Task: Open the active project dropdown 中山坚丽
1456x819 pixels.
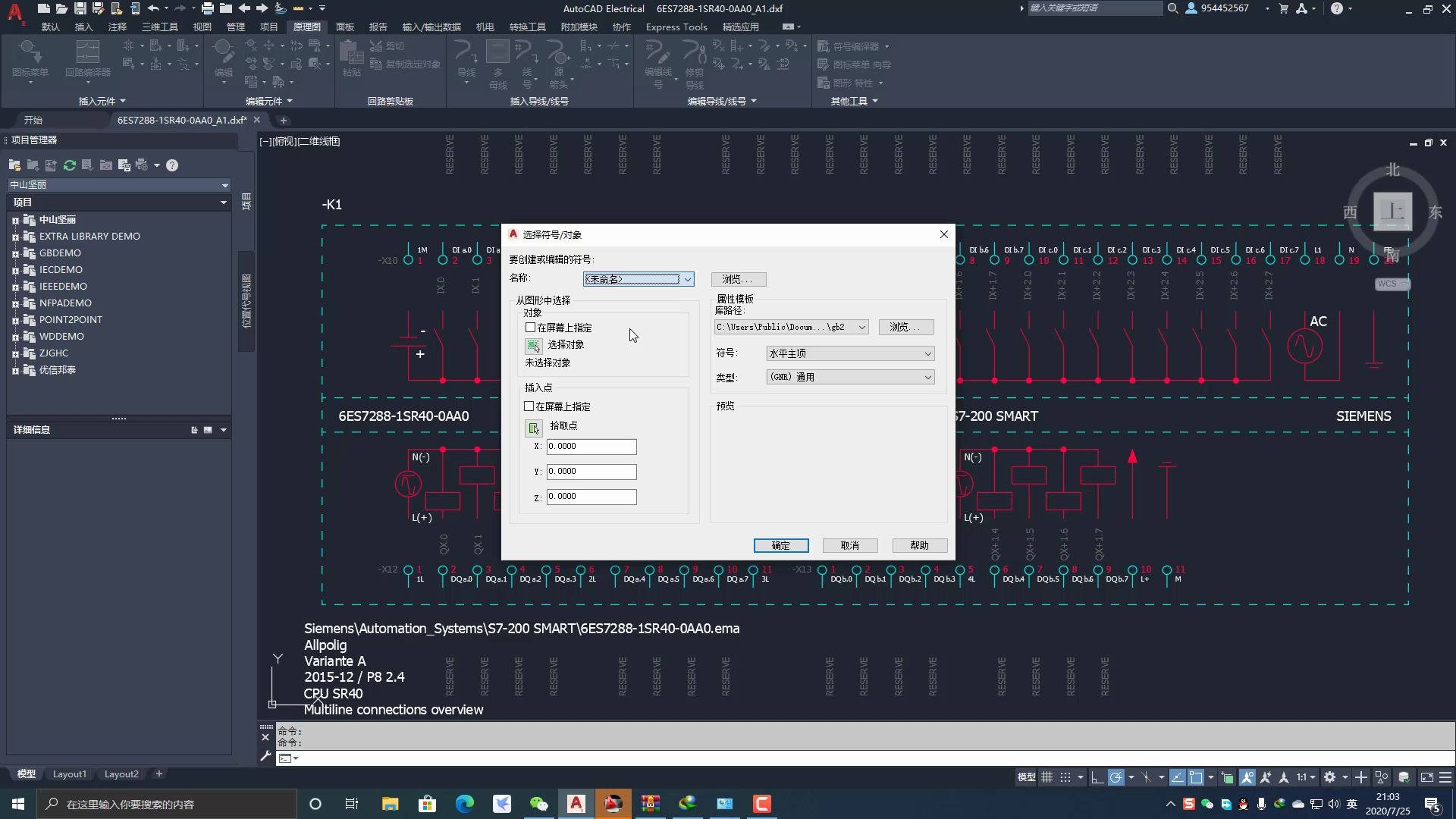Action: tap(119, 185)
